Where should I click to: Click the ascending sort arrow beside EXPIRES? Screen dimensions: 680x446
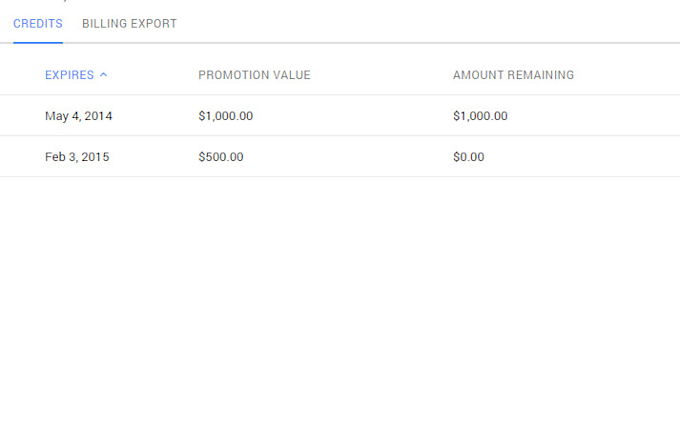tap(104, 75)
